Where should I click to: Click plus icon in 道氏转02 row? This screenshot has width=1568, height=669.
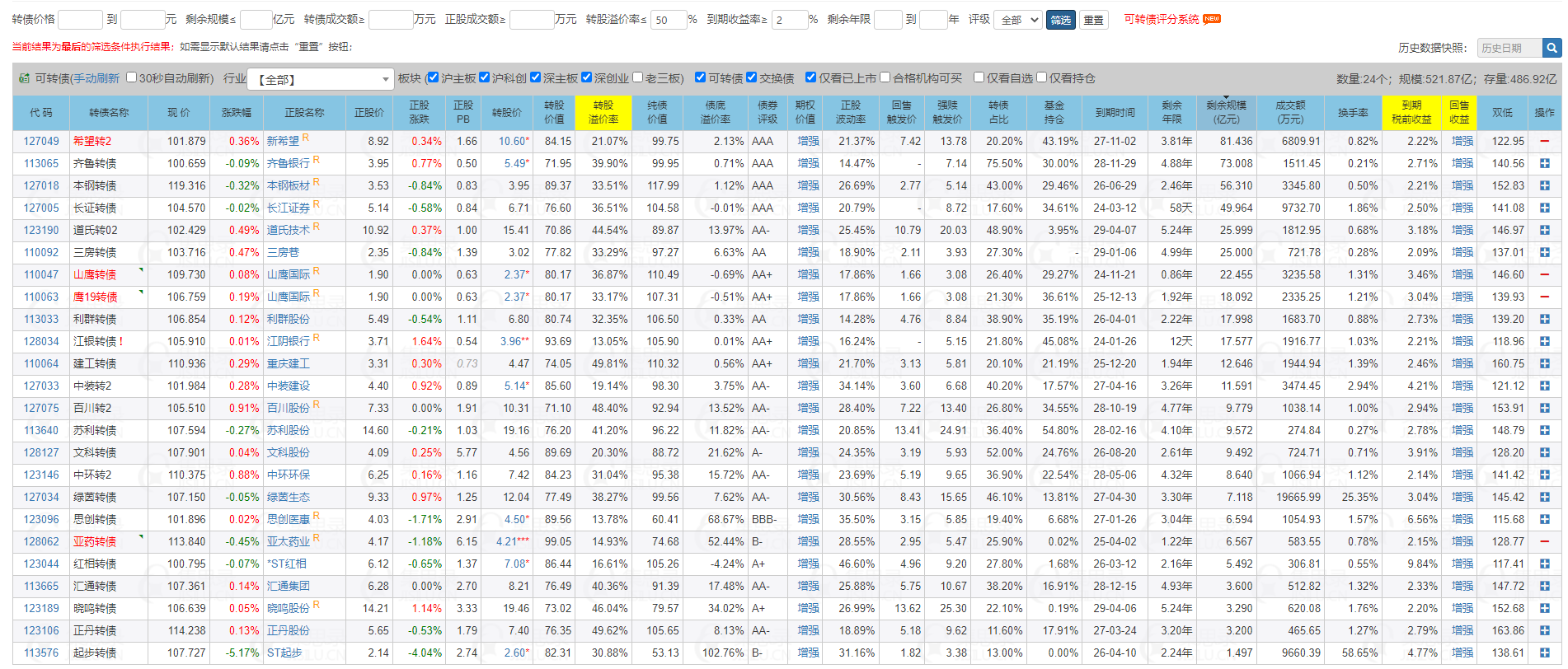pyautogui.click(x=1544, y=231)
